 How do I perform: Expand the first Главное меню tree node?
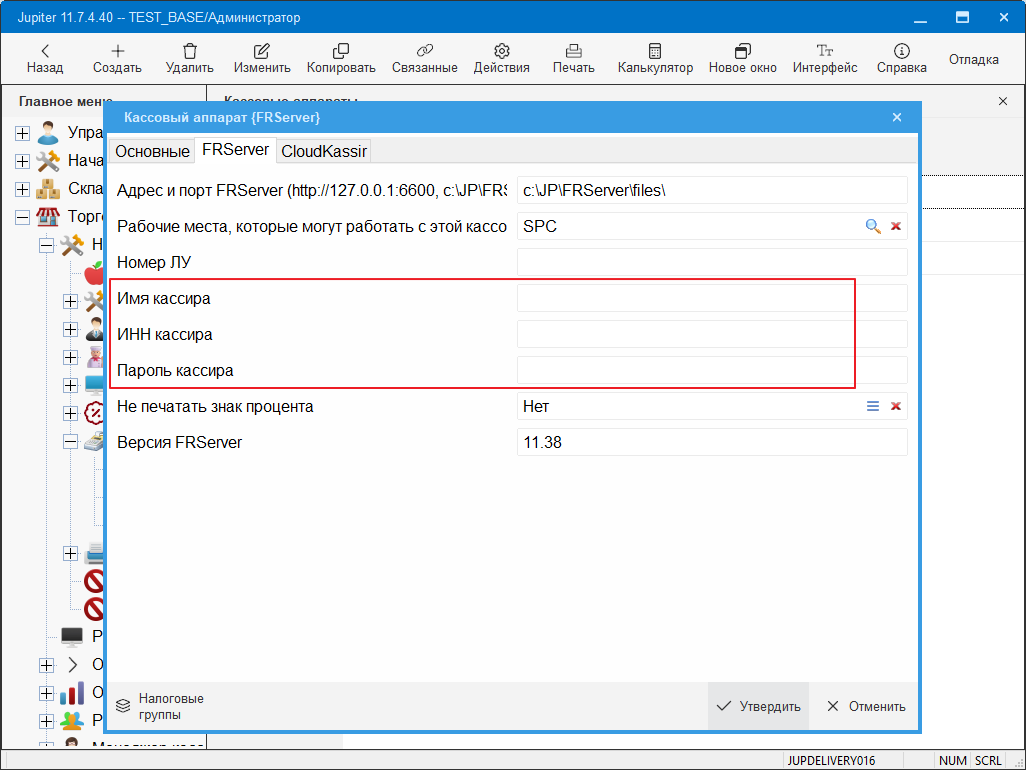click(x=23, y=133)
